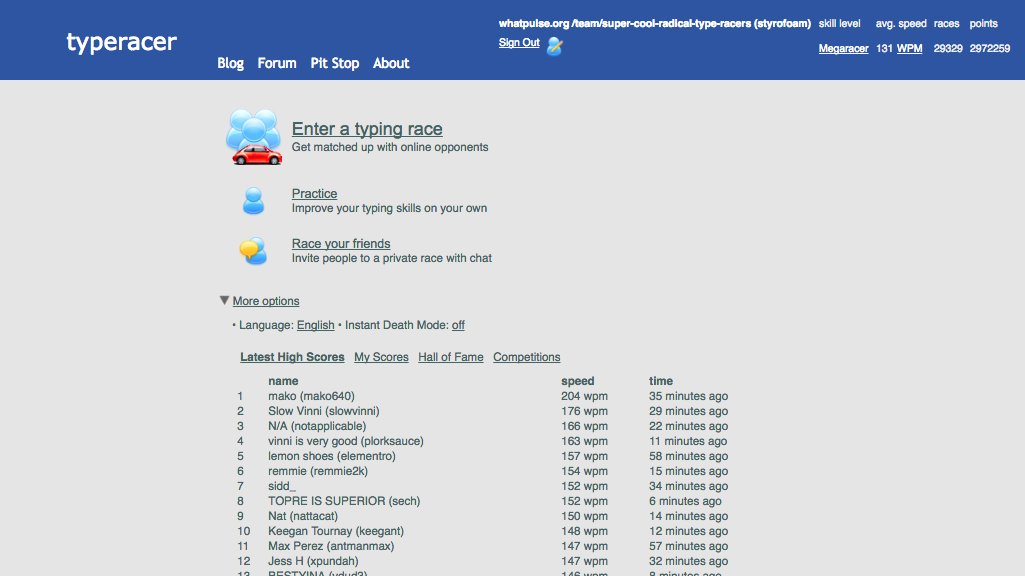Open the Pit Stop page

pyautogui.click(x=334, y=63)
